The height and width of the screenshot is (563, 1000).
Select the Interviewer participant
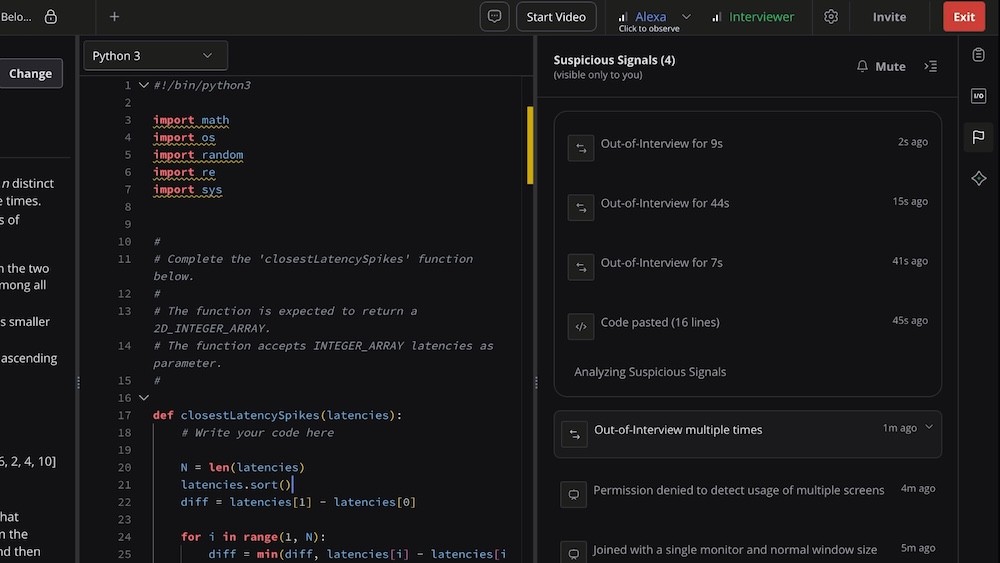coord(761,17)
